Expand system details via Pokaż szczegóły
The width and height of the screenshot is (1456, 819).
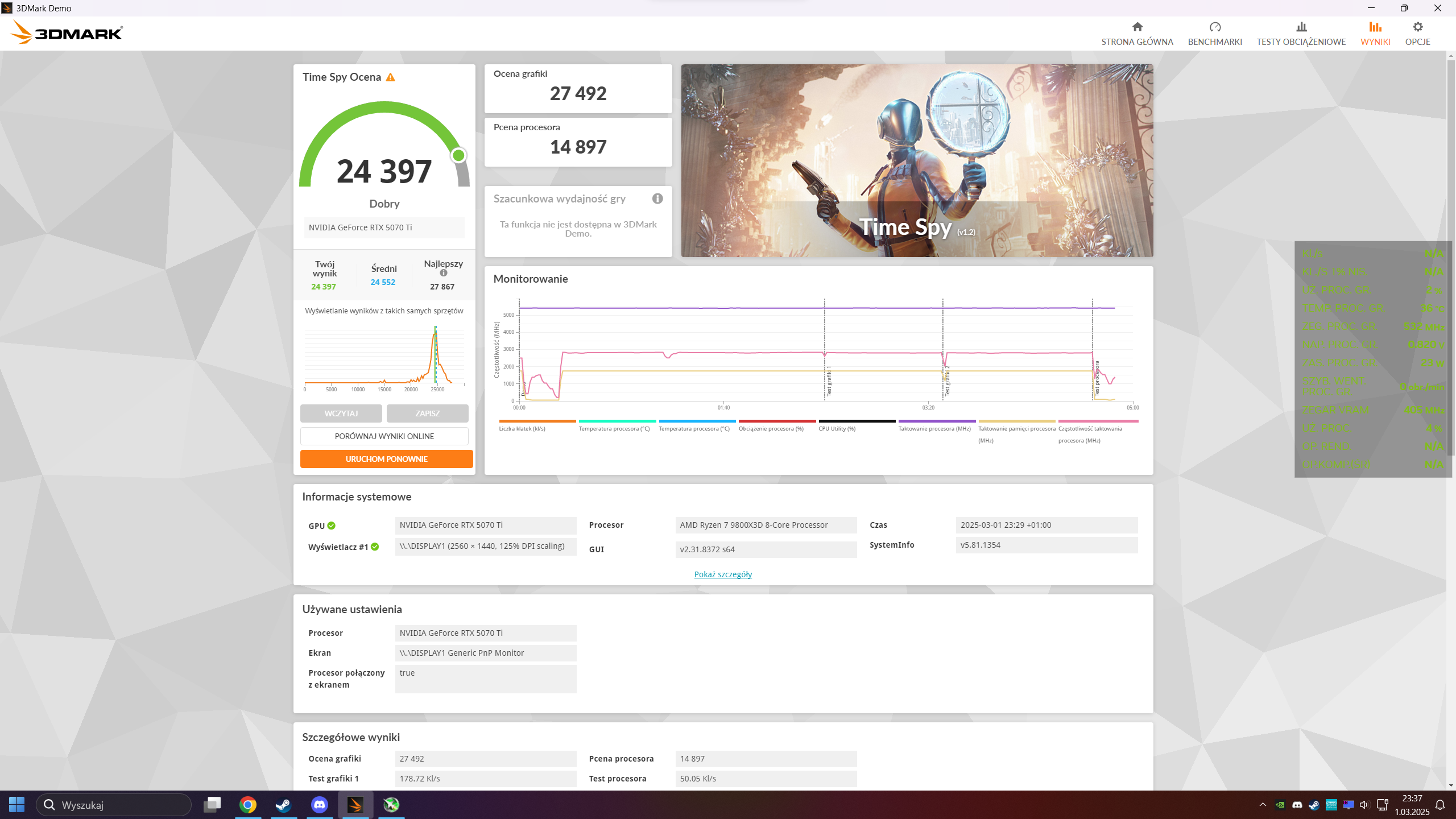[723, 574]
